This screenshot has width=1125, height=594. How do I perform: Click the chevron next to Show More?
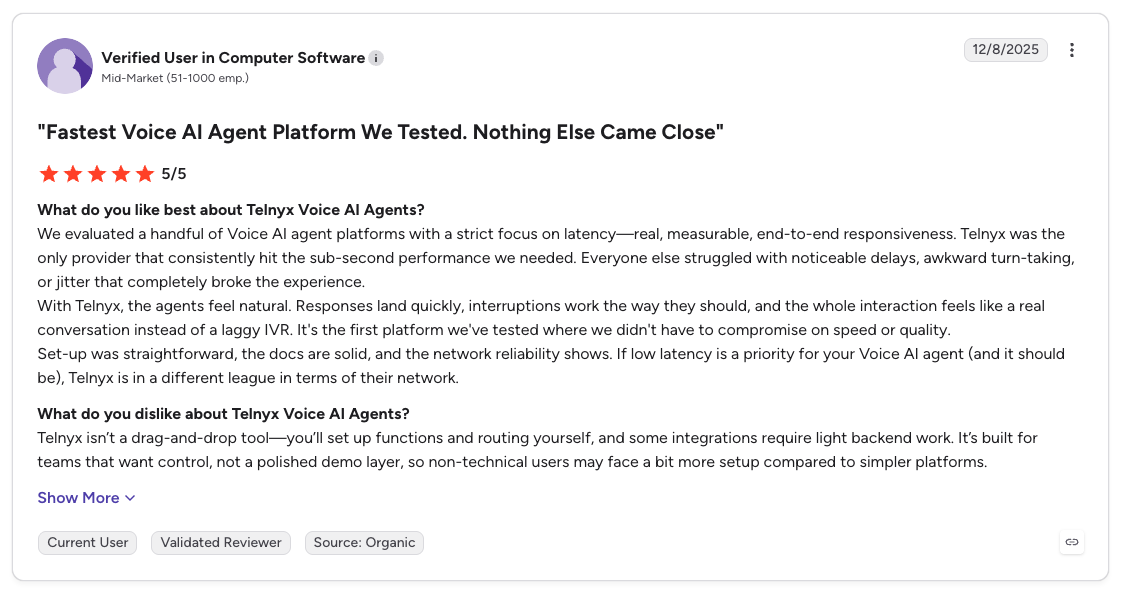click(130, 498)
